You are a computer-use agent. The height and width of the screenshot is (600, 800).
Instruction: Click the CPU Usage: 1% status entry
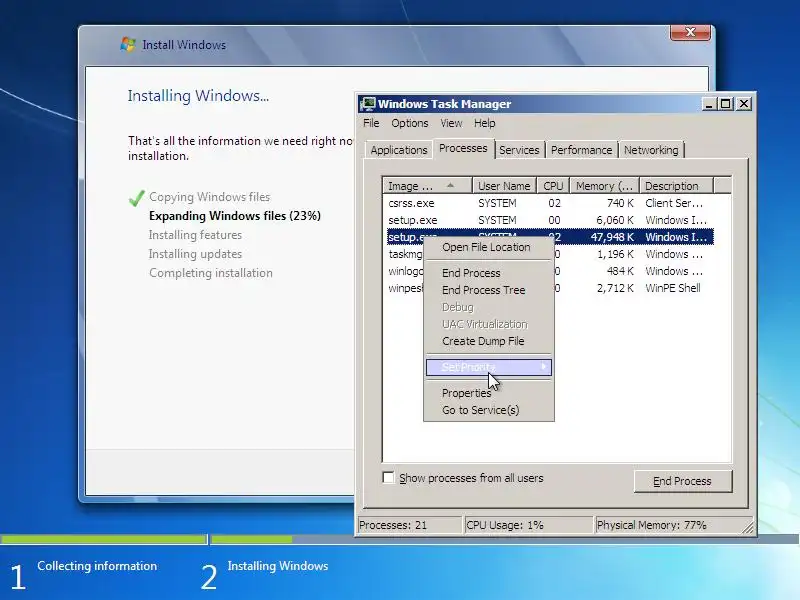point(529,525)
